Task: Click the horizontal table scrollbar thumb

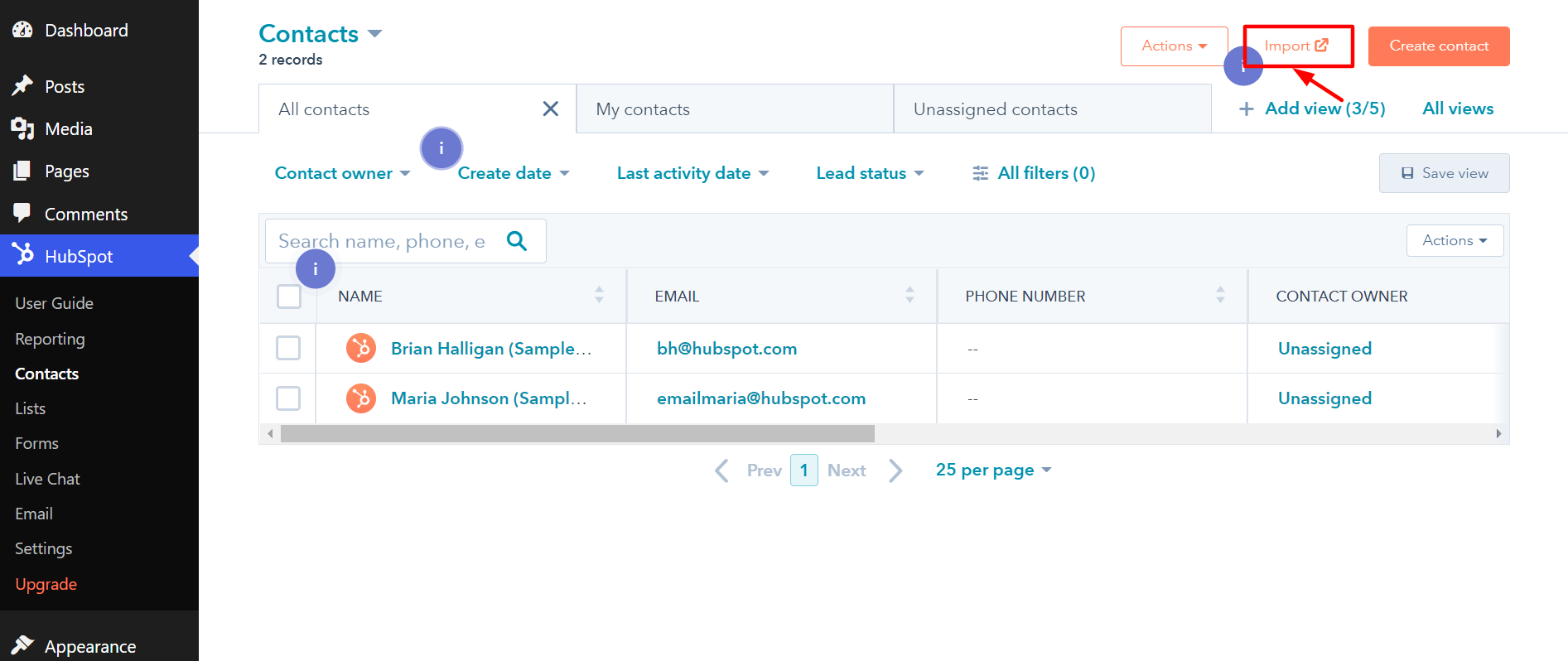Action: coord(577,434)
